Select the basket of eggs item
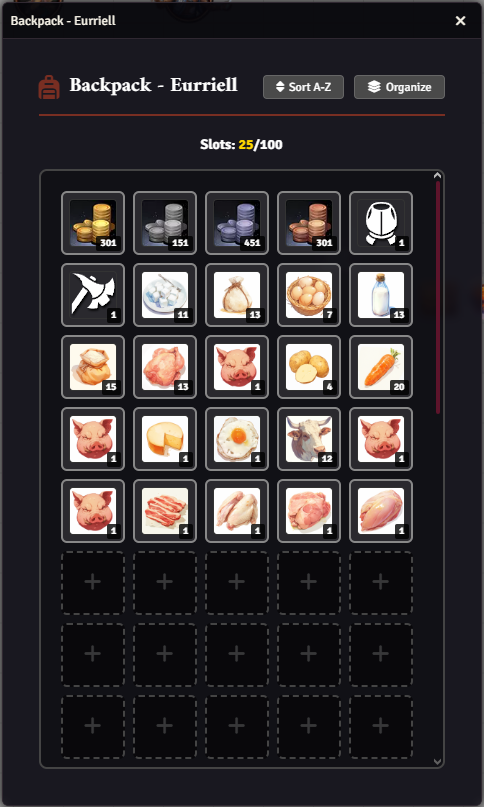The image size is (484, 807). point(309,295)
